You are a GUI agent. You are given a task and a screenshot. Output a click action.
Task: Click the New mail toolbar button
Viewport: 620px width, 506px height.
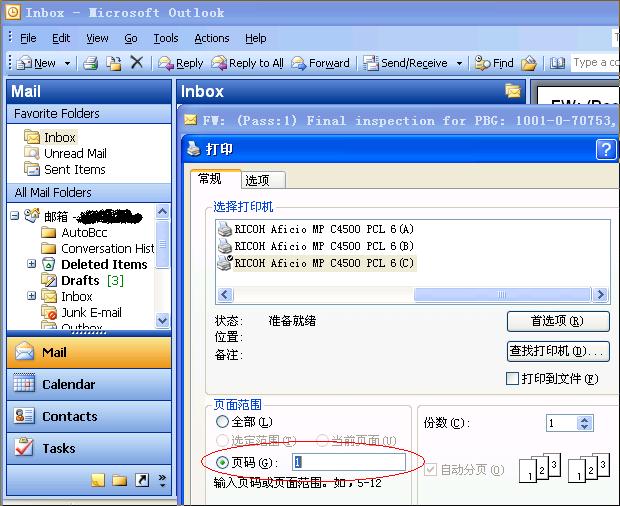36,63
